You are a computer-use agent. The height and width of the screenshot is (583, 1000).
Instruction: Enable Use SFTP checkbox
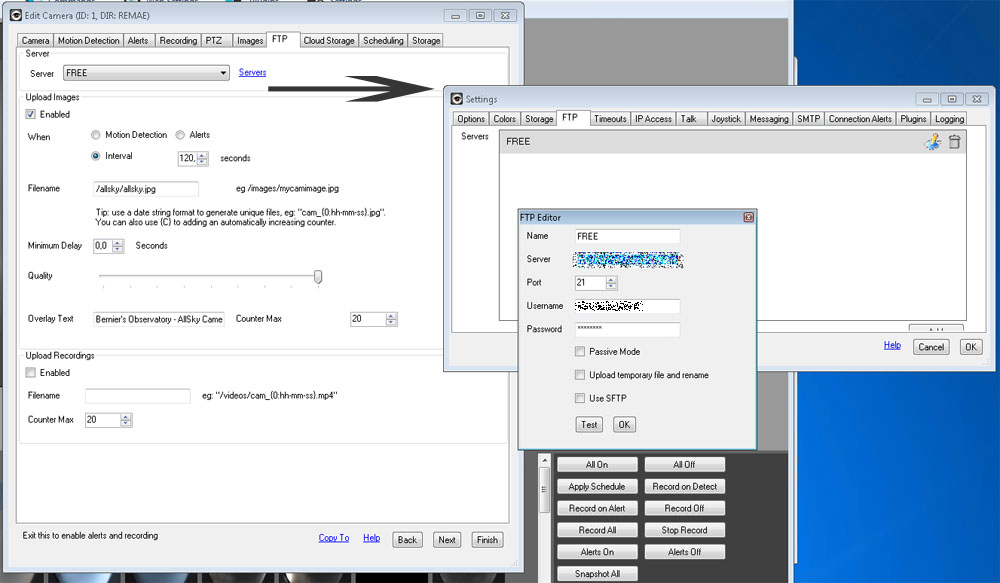tap(580, 398)
